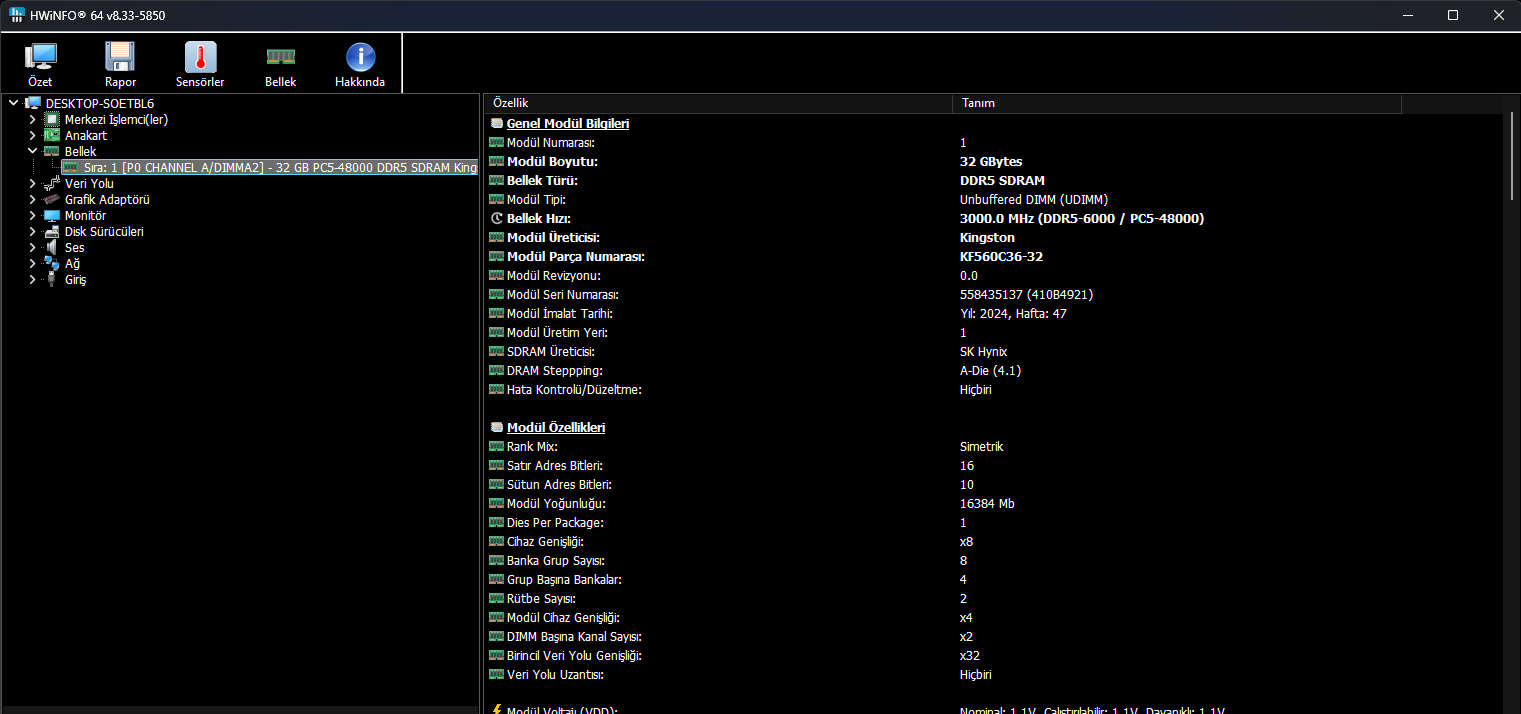Click the Tanım column header
Viewport: 1521px width, 714px height.
click(1177, 103)
